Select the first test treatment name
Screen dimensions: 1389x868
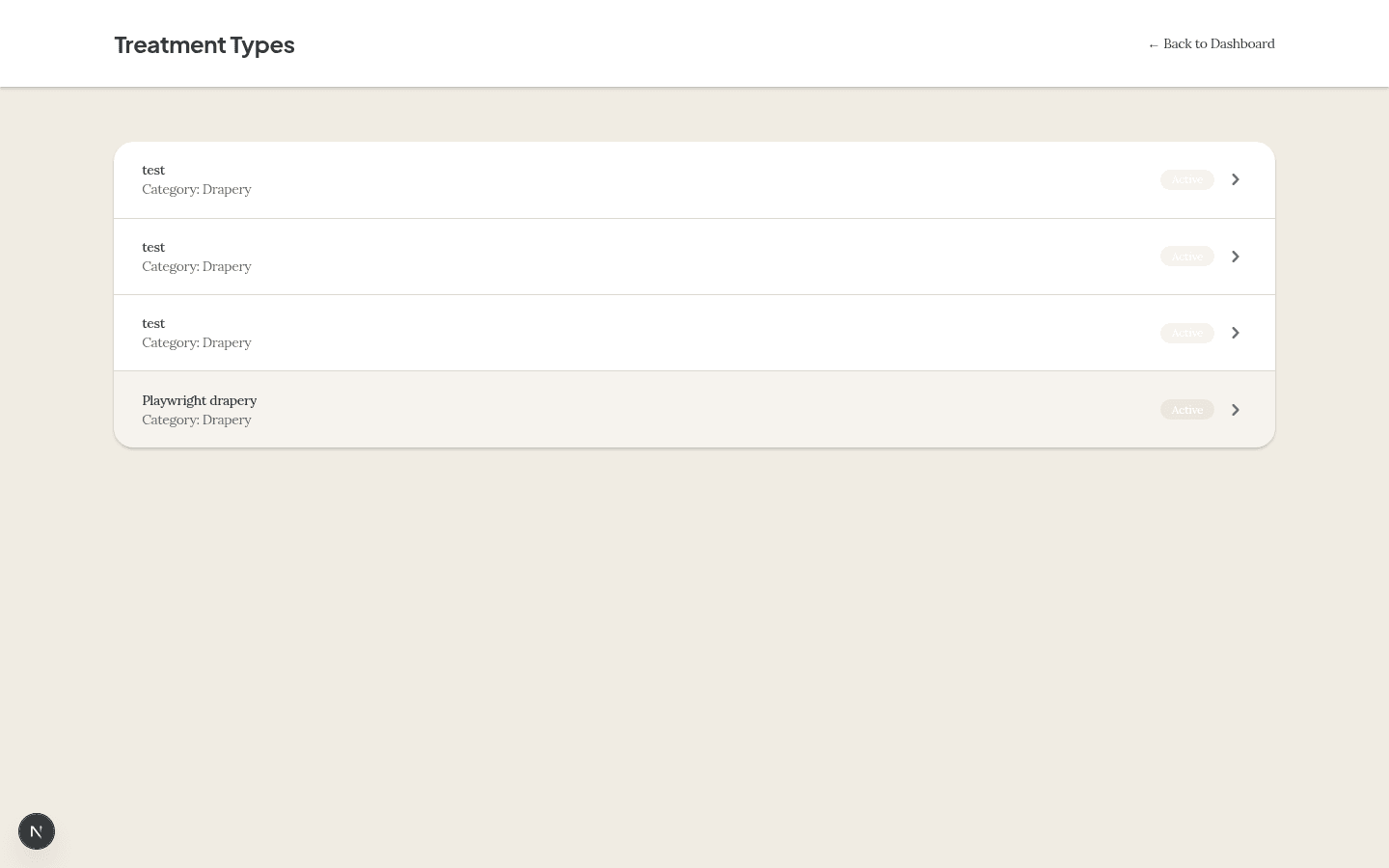pos(153,171)
